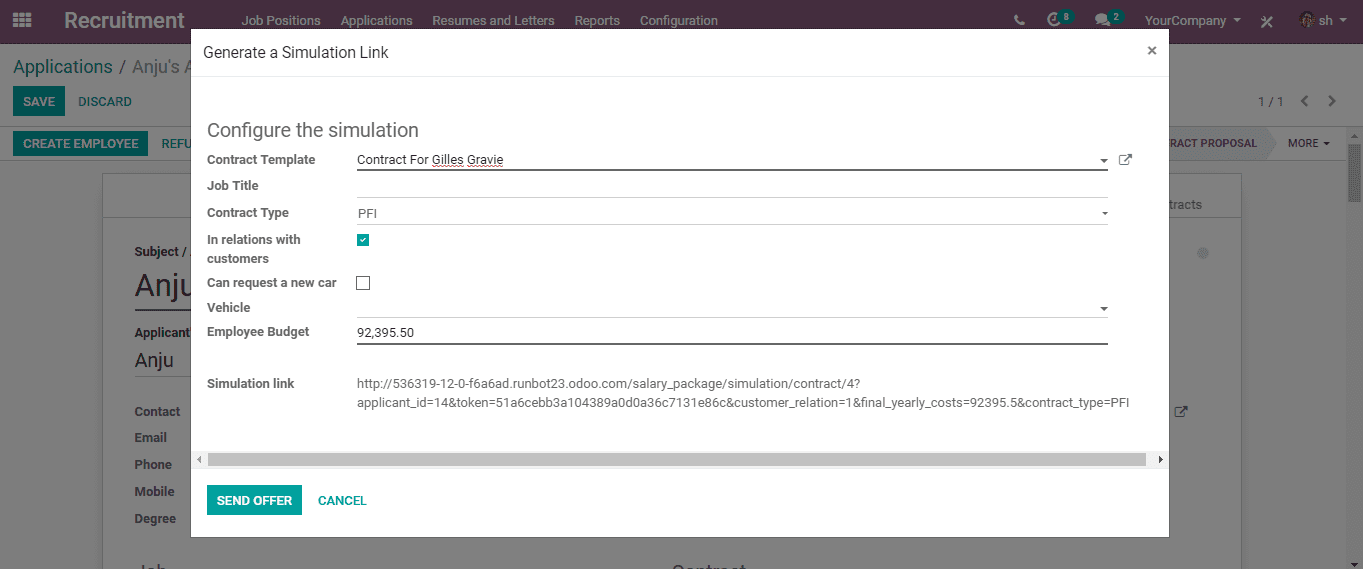The image size is (1363, 569).
Task: Click the 'Configure the simulation' heading
Action: [x=313, y=130]
